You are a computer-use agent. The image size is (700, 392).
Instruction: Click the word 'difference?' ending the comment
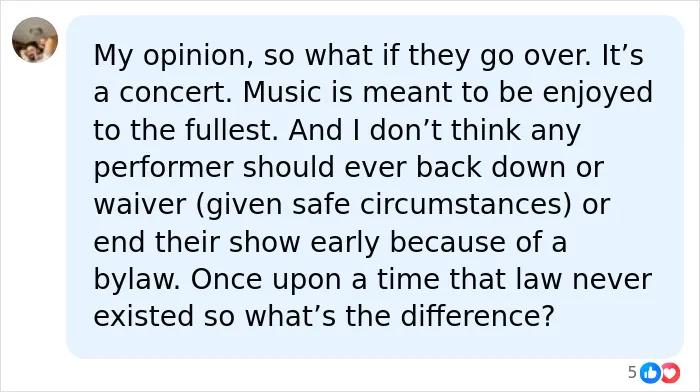click(477, 316)
